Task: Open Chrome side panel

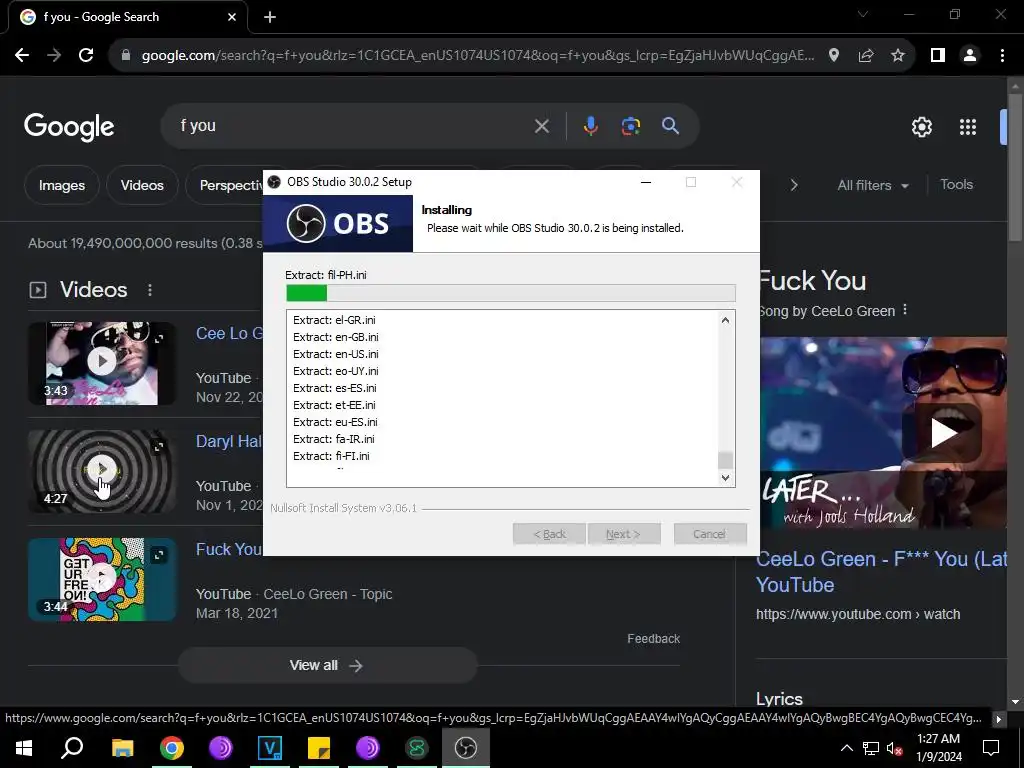Action: coord(938,56)
